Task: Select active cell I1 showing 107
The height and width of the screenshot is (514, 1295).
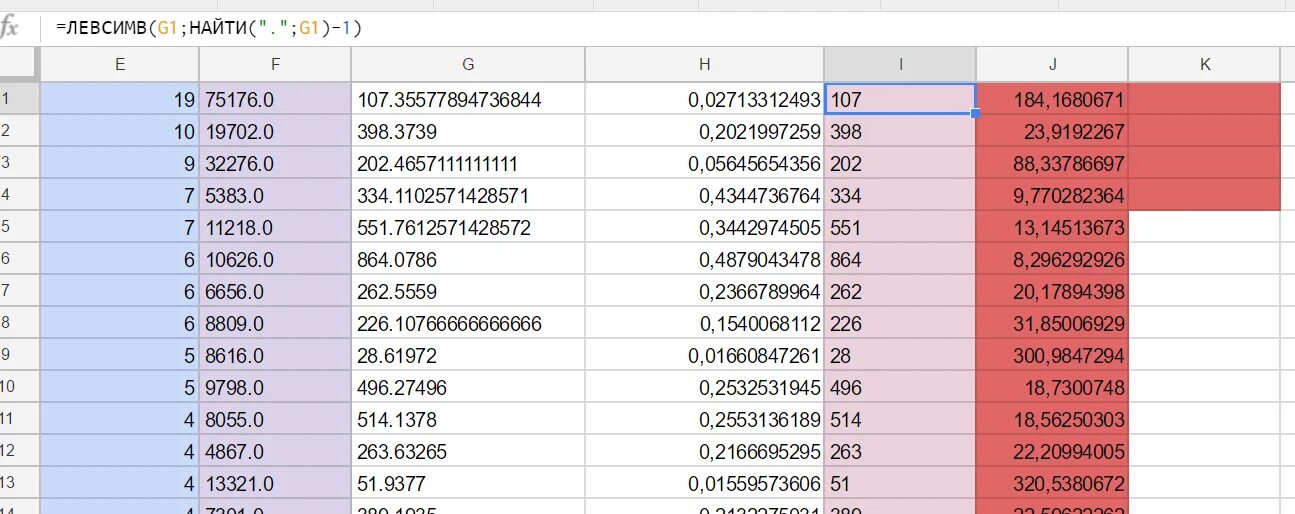Action: [900, 99]
